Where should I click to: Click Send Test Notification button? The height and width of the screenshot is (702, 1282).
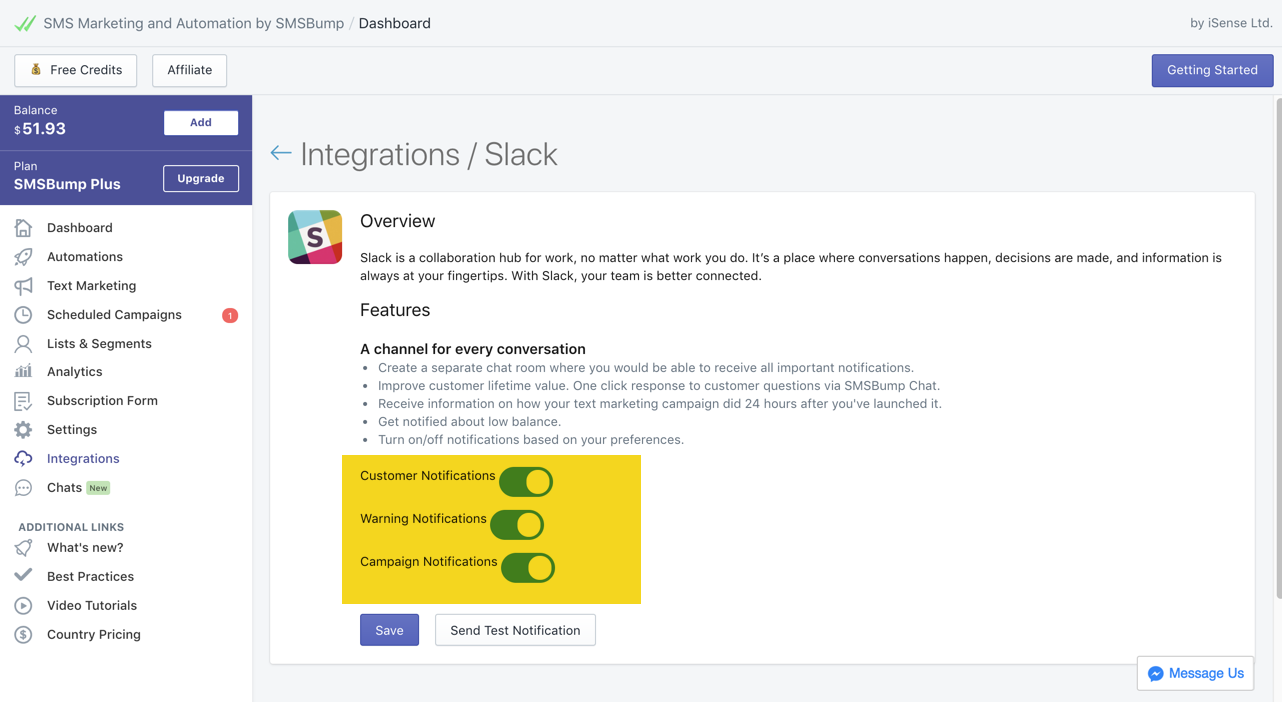point(515,630)
